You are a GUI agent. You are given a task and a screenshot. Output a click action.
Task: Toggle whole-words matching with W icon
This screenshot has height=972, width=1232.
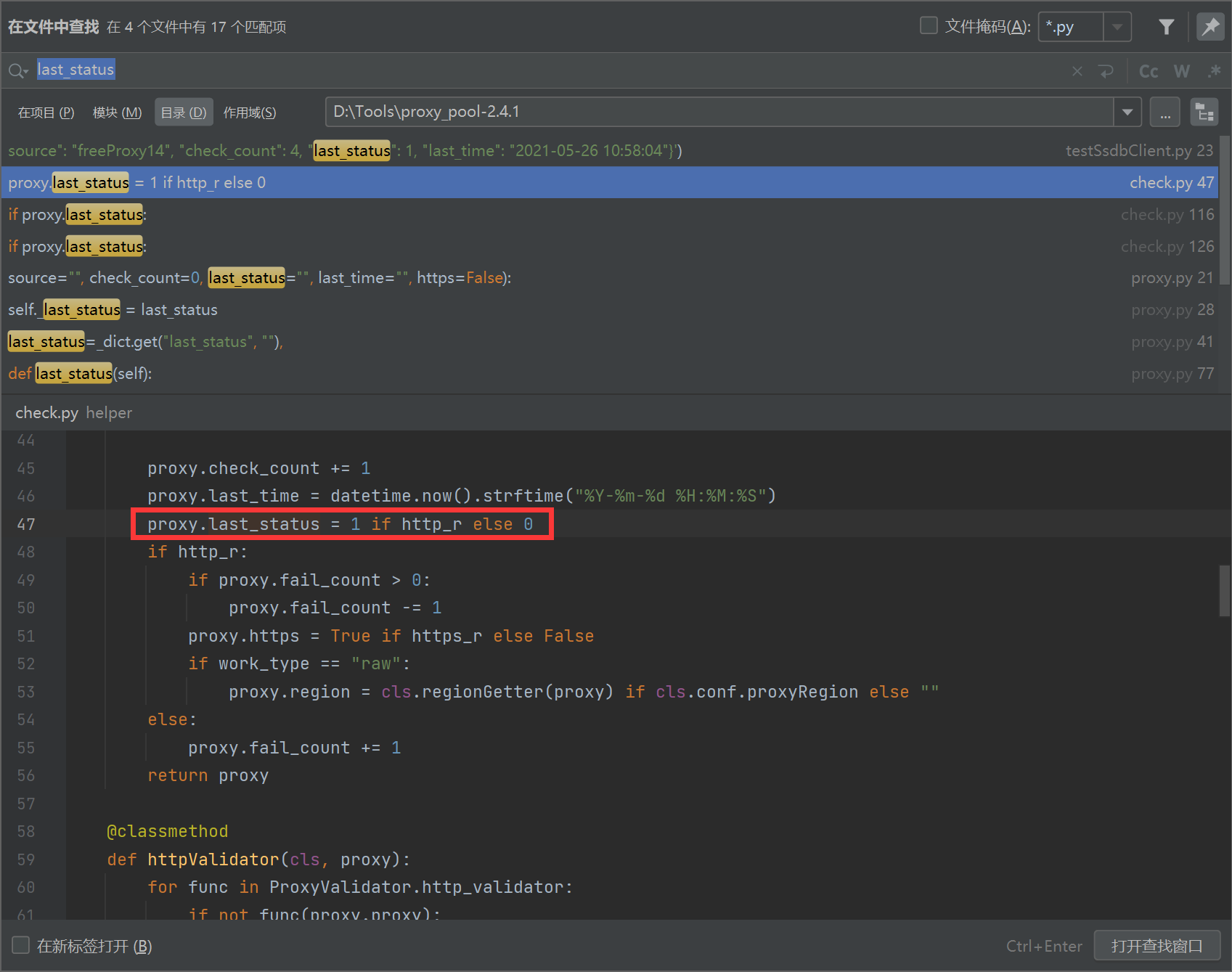click(x=1181, y=70)
